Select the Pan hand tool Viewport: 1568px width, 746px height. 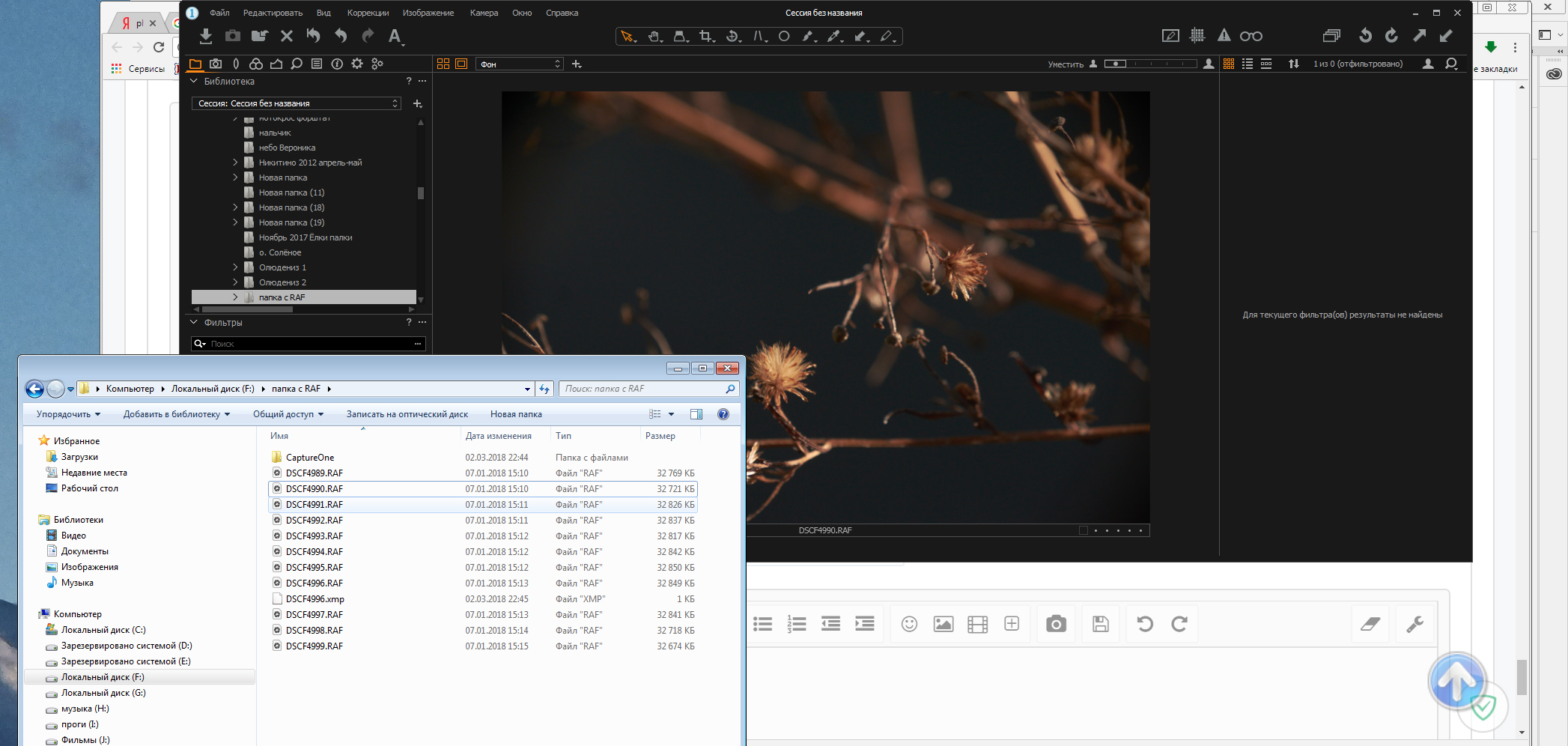(x=654, y=36)
